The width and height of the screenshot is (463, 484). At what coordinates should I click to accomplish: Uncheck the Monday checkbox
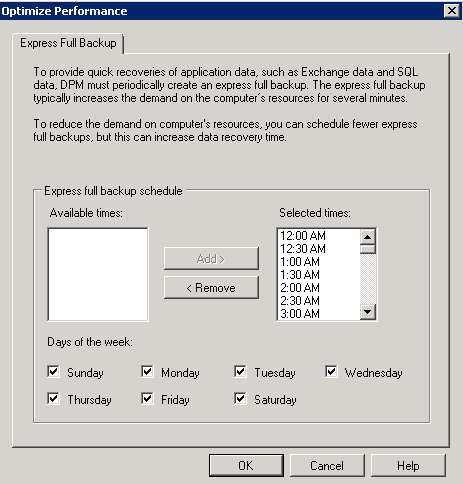click(147, 371)
